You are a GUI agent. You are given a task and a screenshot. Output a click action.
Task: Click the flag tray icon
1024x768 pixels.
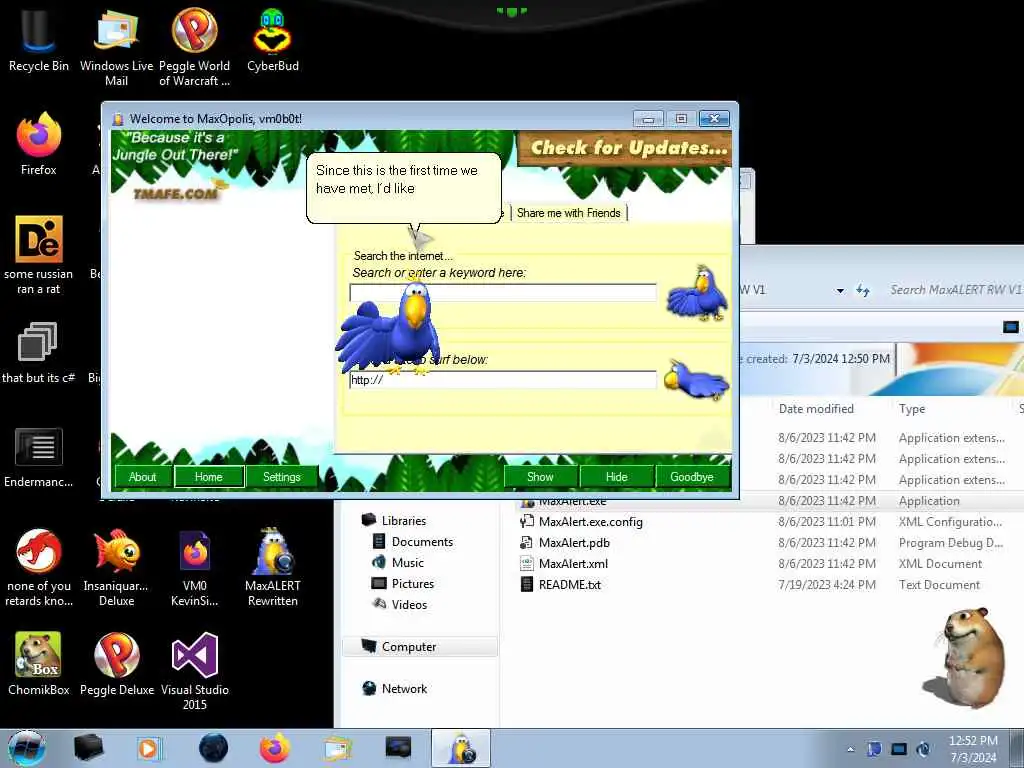click(874, 749)
